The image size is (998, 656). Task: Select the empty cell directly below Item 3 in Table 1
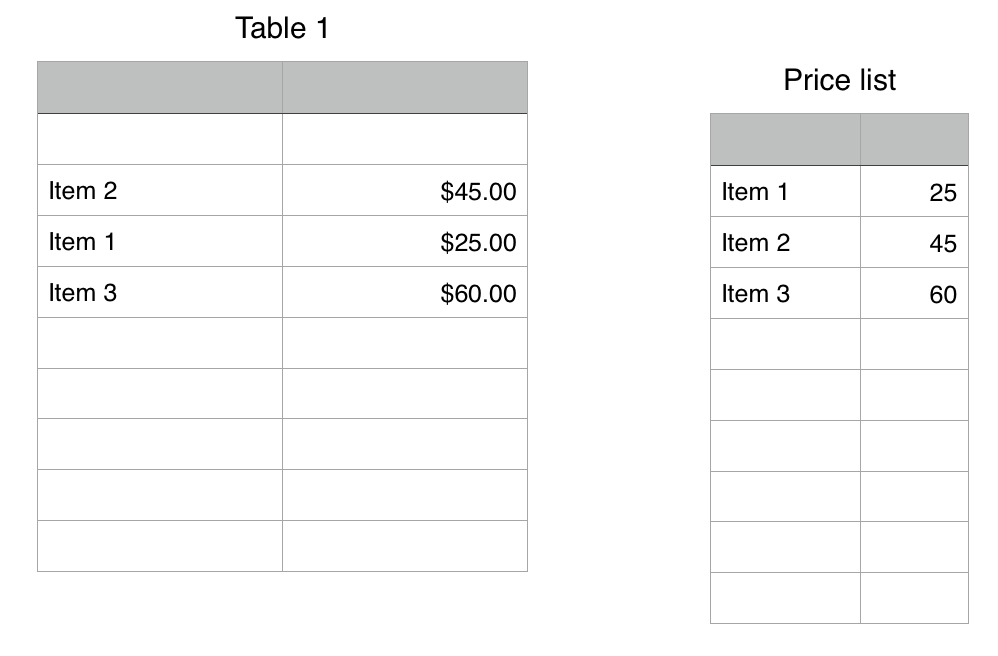point(160,343)
